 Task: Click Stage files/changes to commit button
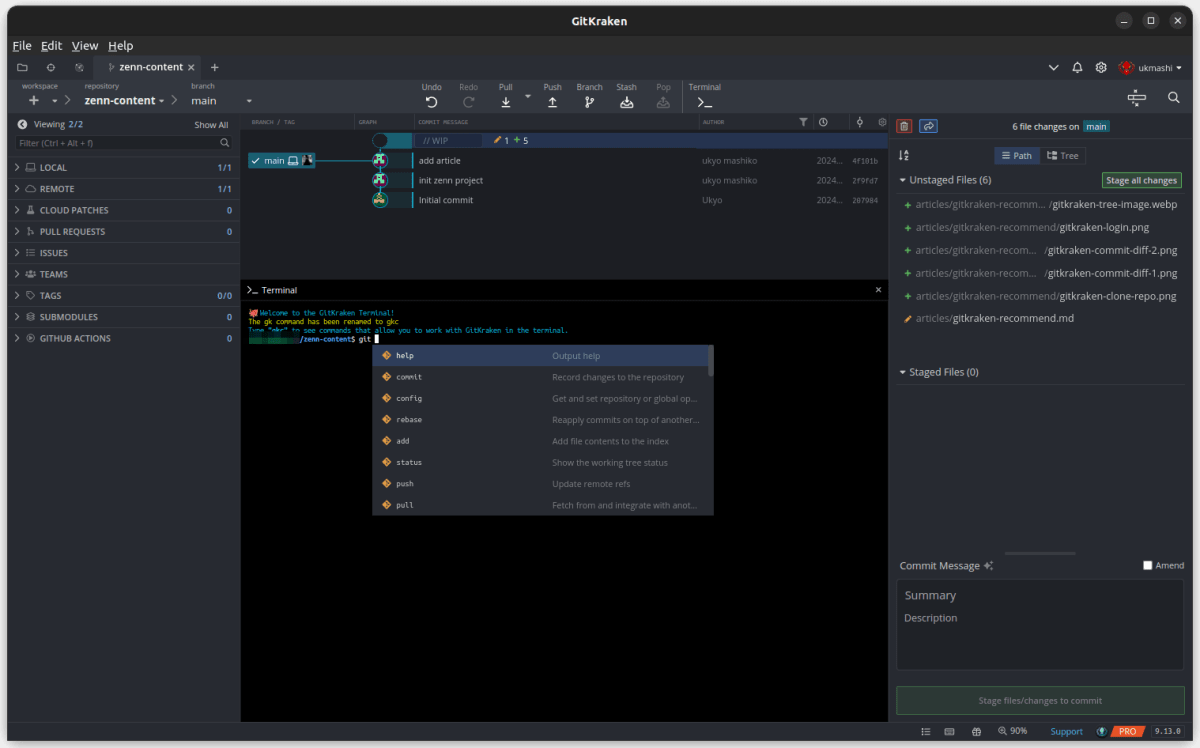(1040, 701)
